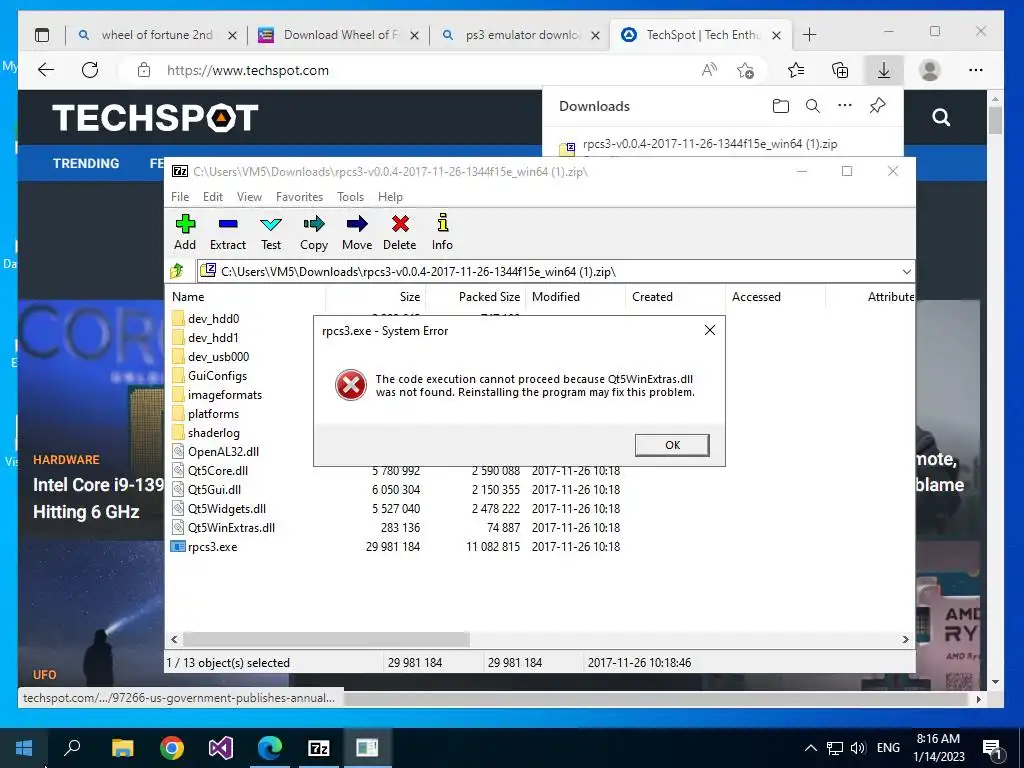Screen dimensions: 1024x768
Task: Switch to the 'wheel of fortune 2nd' tab
Action: [x=157, y=35]
